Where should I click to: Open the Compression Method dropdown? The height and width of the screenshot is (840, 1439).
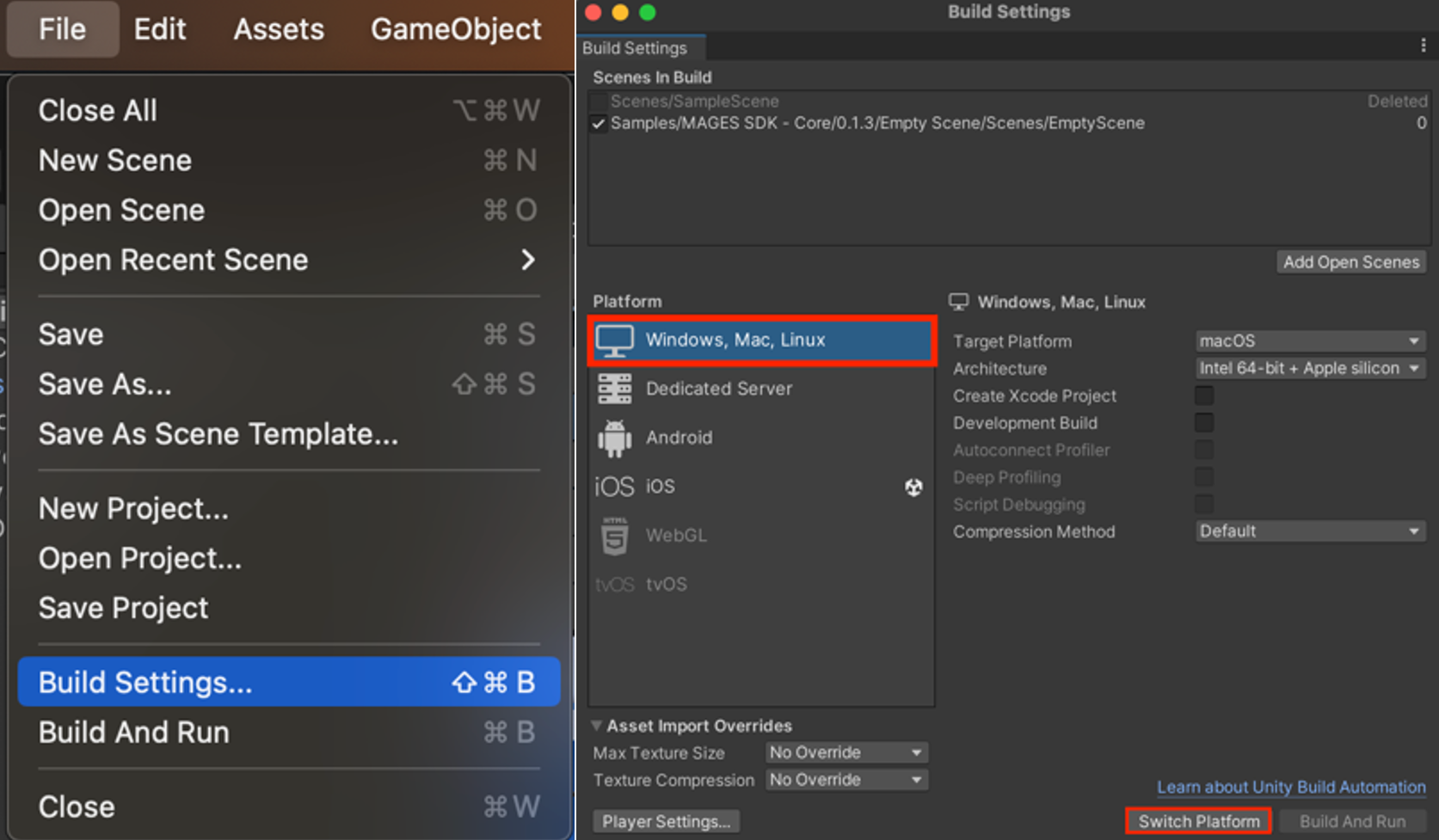point(1309,531)
